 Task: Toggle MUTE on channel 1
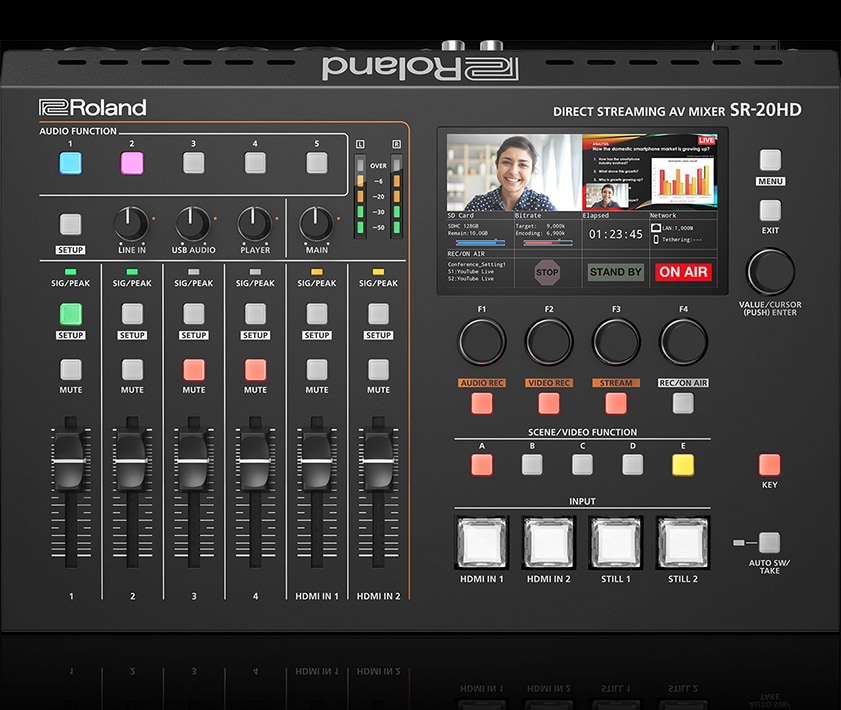[x=70, y=369]
